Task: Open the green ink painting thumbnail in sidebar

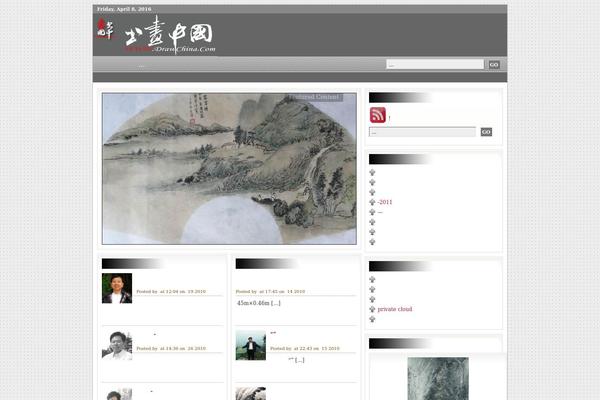Action: tap(438, 379)
